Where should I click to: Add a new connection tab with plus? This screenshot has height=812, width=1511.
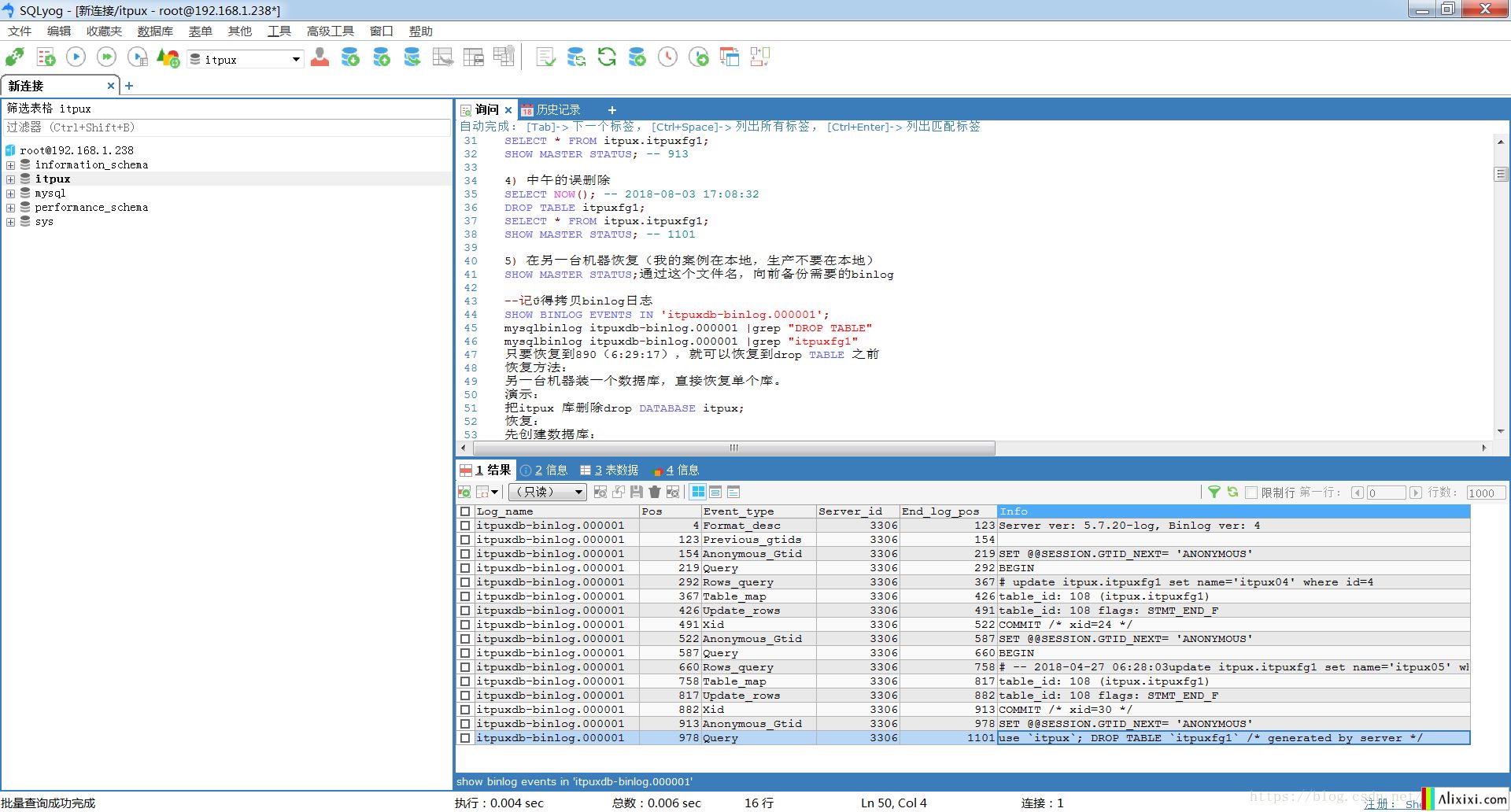129,86
